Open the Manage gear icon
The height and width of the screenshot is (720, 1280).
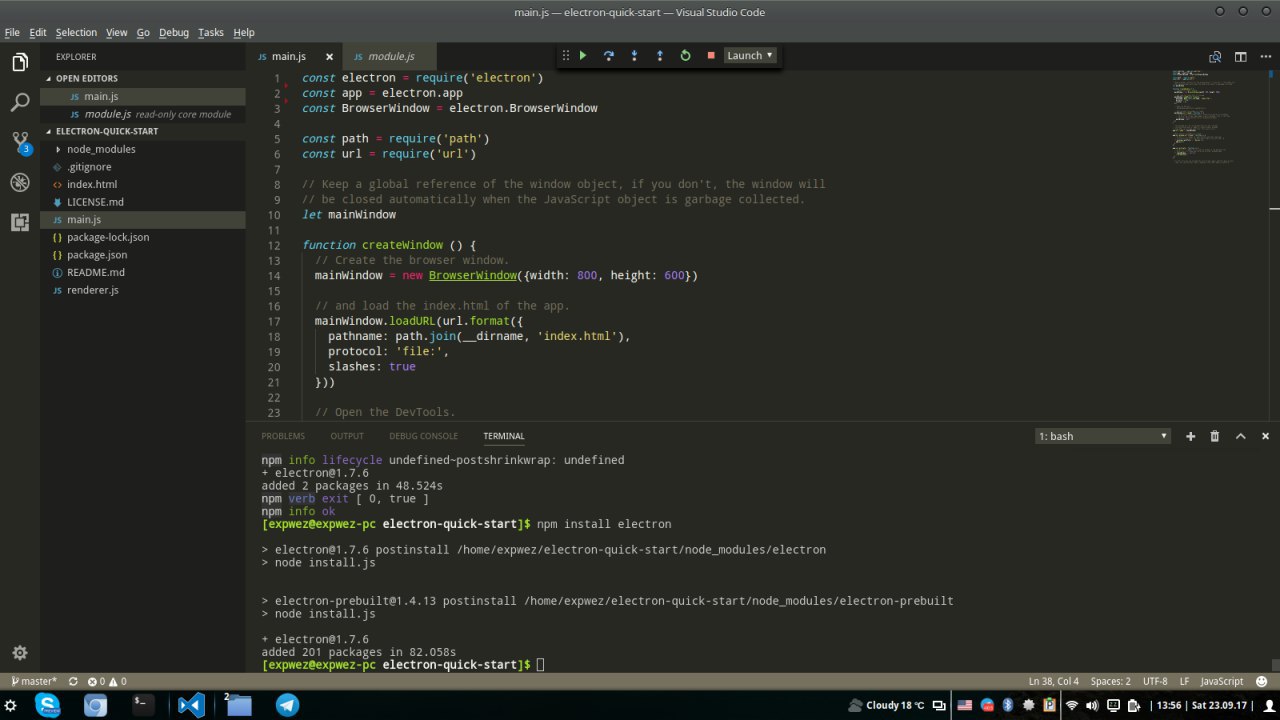(x=20, y=653)
